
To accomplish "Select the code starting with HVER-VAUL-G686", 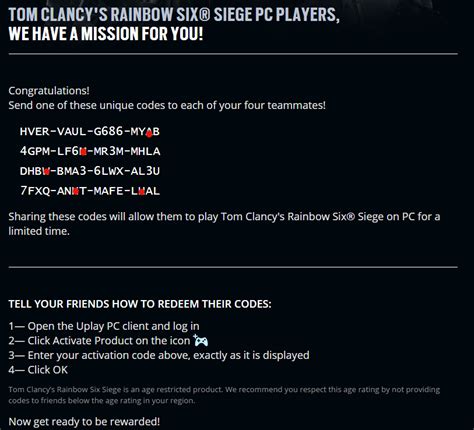I will tap(90, 131).
